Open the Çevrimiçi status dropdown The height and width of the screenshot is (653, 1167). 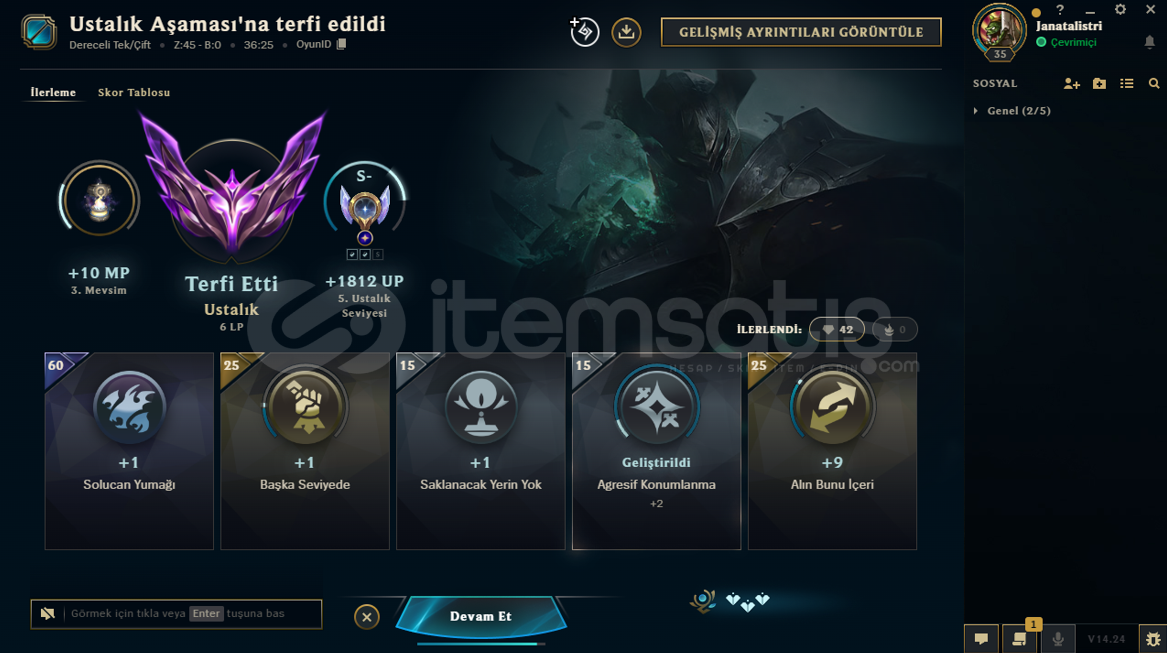1066,42
